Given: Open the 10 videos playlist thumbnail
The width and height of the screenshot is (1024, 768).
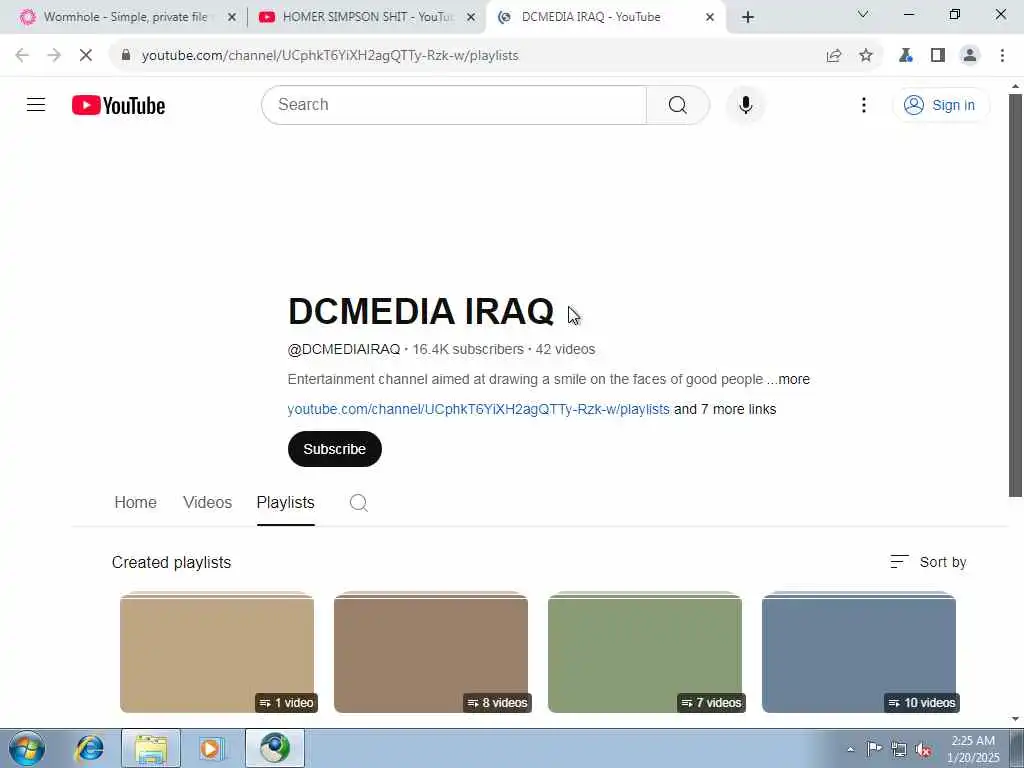Looking at the screenshot, I should click(x=859, y=652).
